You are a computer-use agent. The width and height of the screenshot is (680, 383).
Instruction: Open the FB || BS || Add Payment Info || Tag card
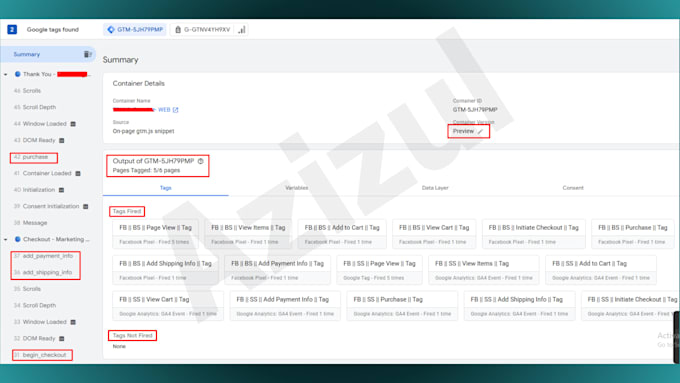[277, 270]
